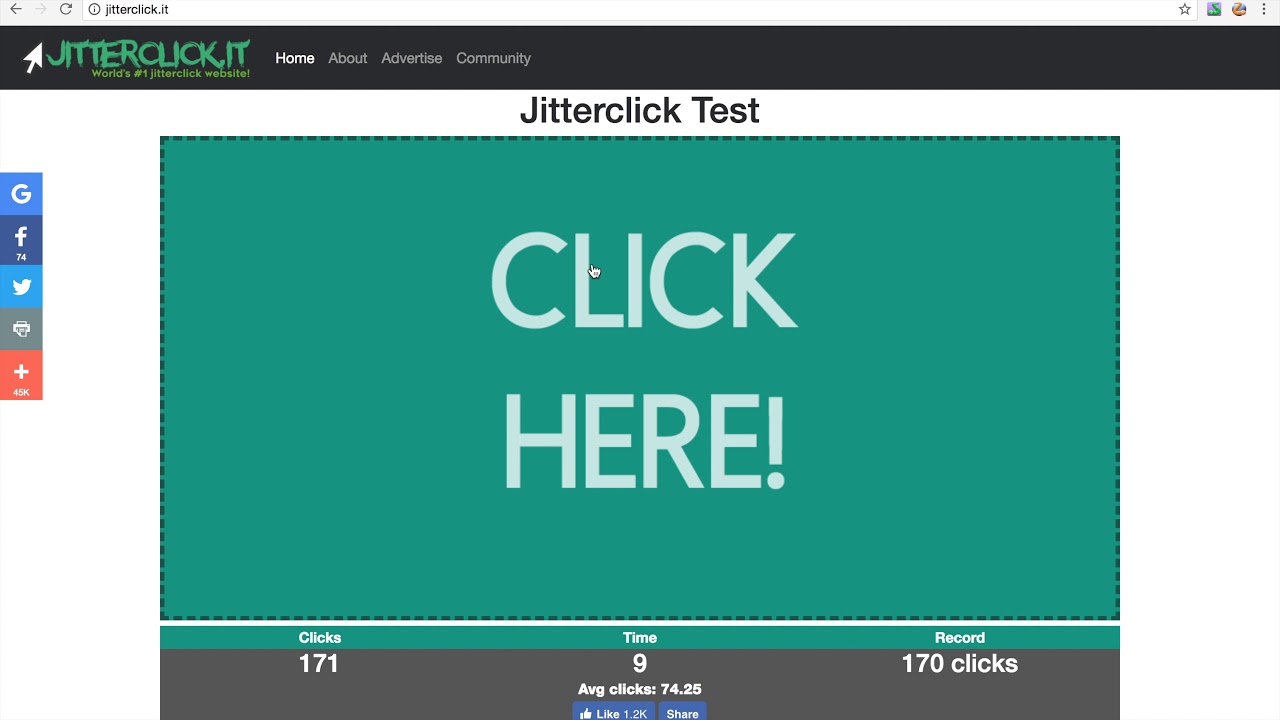Click the browser forward arrow
The height and width of the screenshot is (720, 1280).
click(40, 9)
